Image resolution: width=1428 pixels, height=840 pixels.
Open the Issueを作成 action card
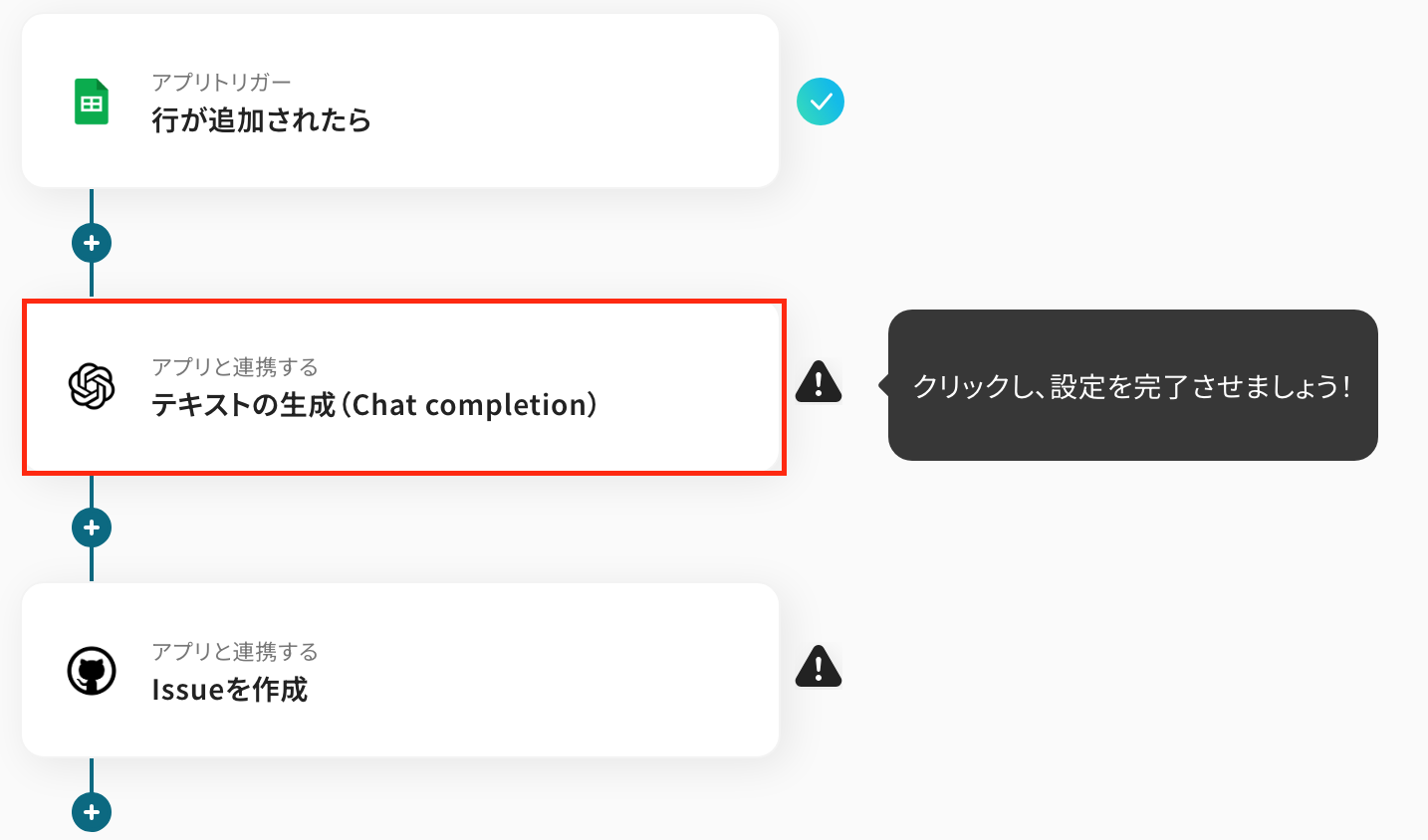click(x=400, y=670)
